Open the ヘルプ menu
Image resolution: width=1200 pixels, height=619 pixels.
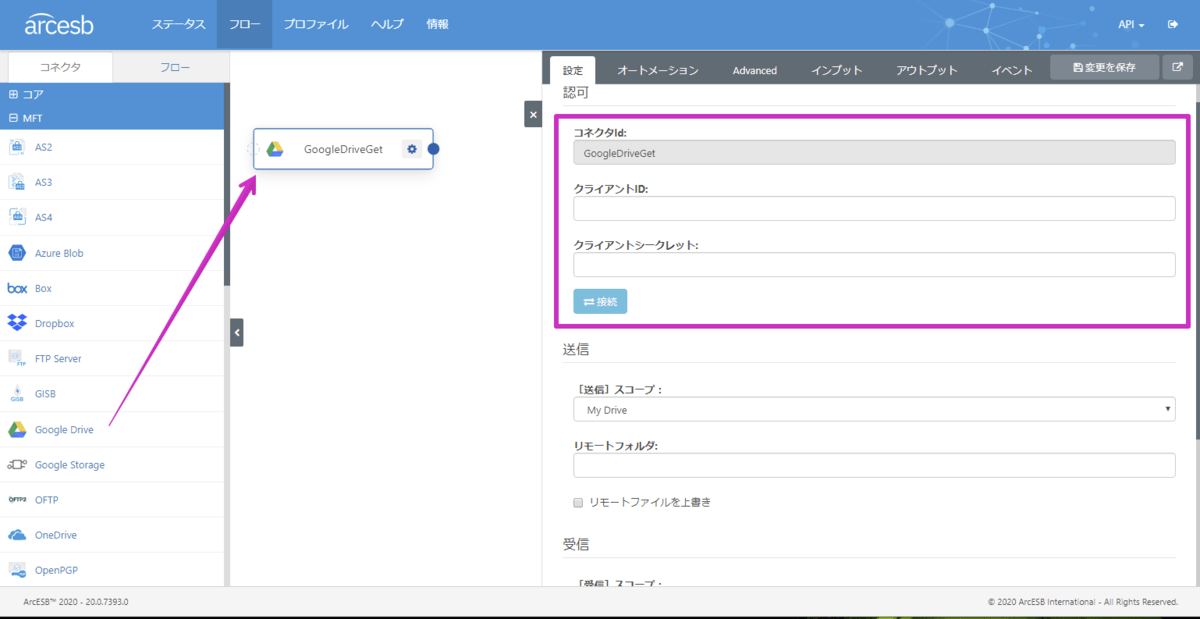[x=387, y=24]
